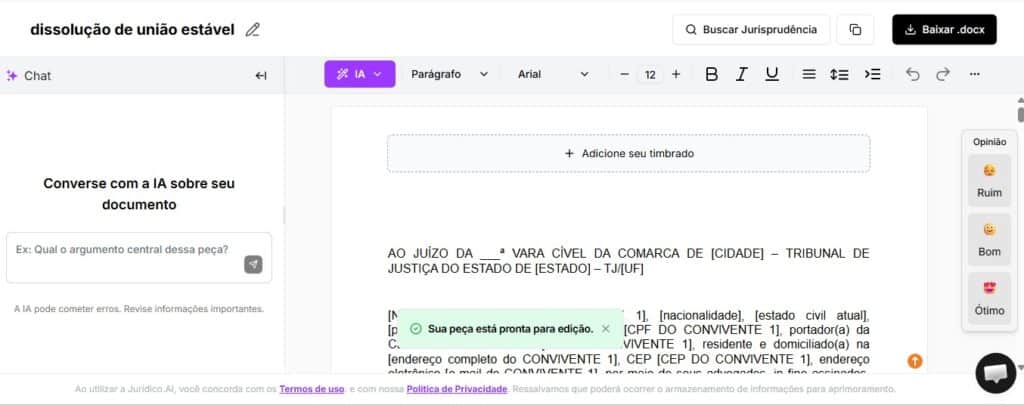1024x405 pixels.
Task: Open the more options ellipsis menu
Action: click(x=975, y=74)
